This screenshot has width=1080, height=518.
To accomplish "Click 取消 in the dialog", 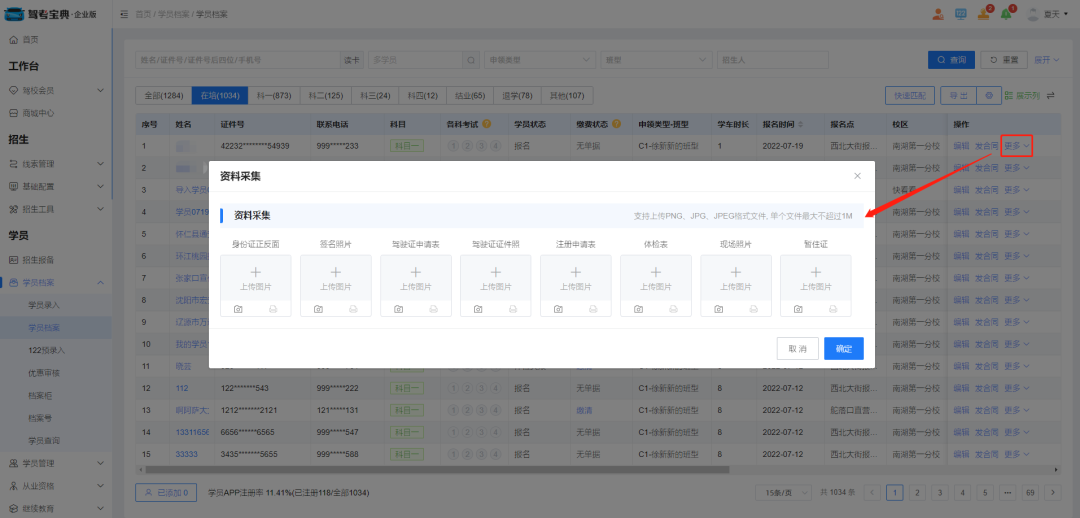I will pos(798,349).
